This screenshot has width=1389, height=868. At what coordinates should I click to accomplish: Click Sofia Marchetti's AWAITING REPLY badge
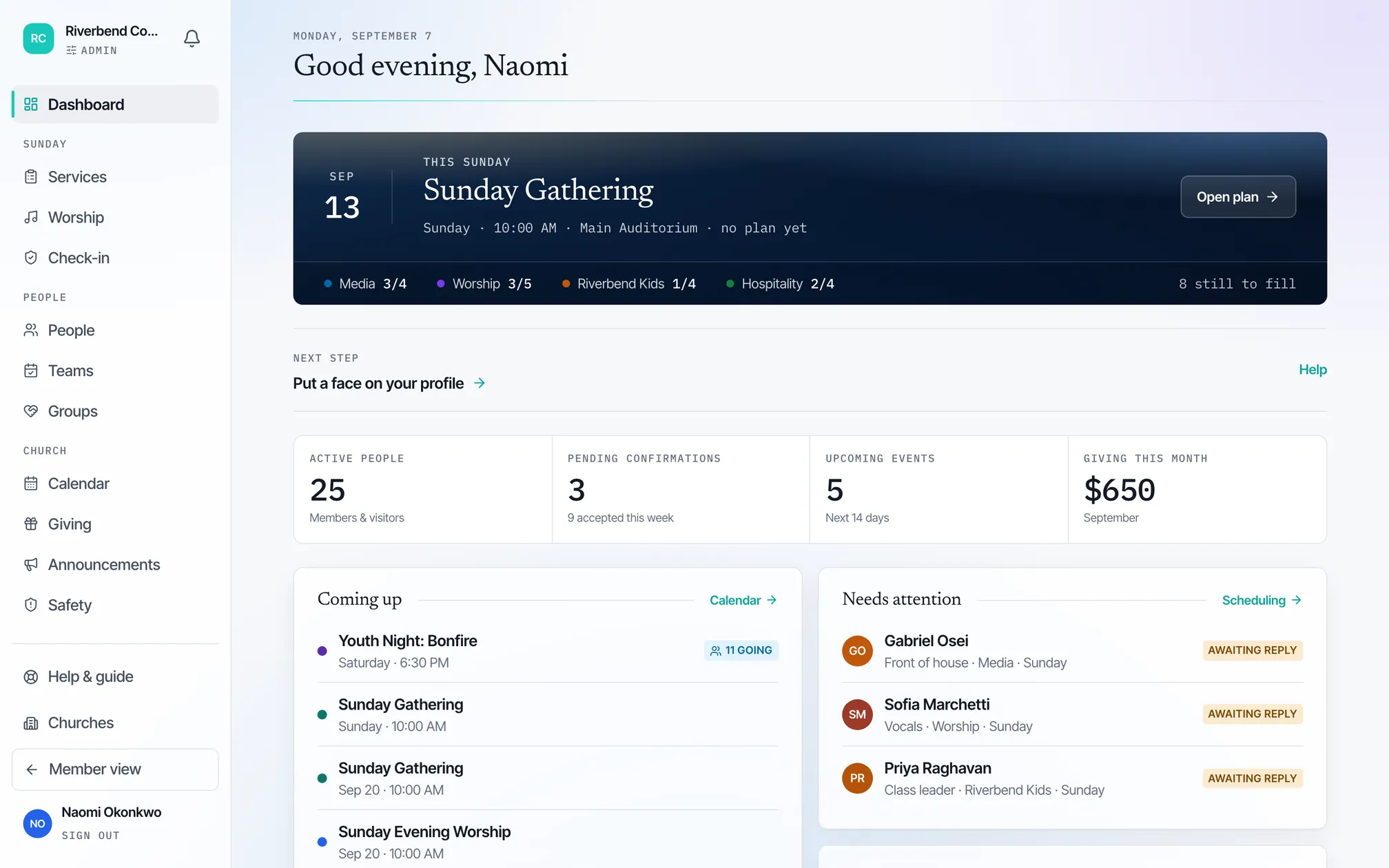pyautogui.click(x=1253, y=714)
